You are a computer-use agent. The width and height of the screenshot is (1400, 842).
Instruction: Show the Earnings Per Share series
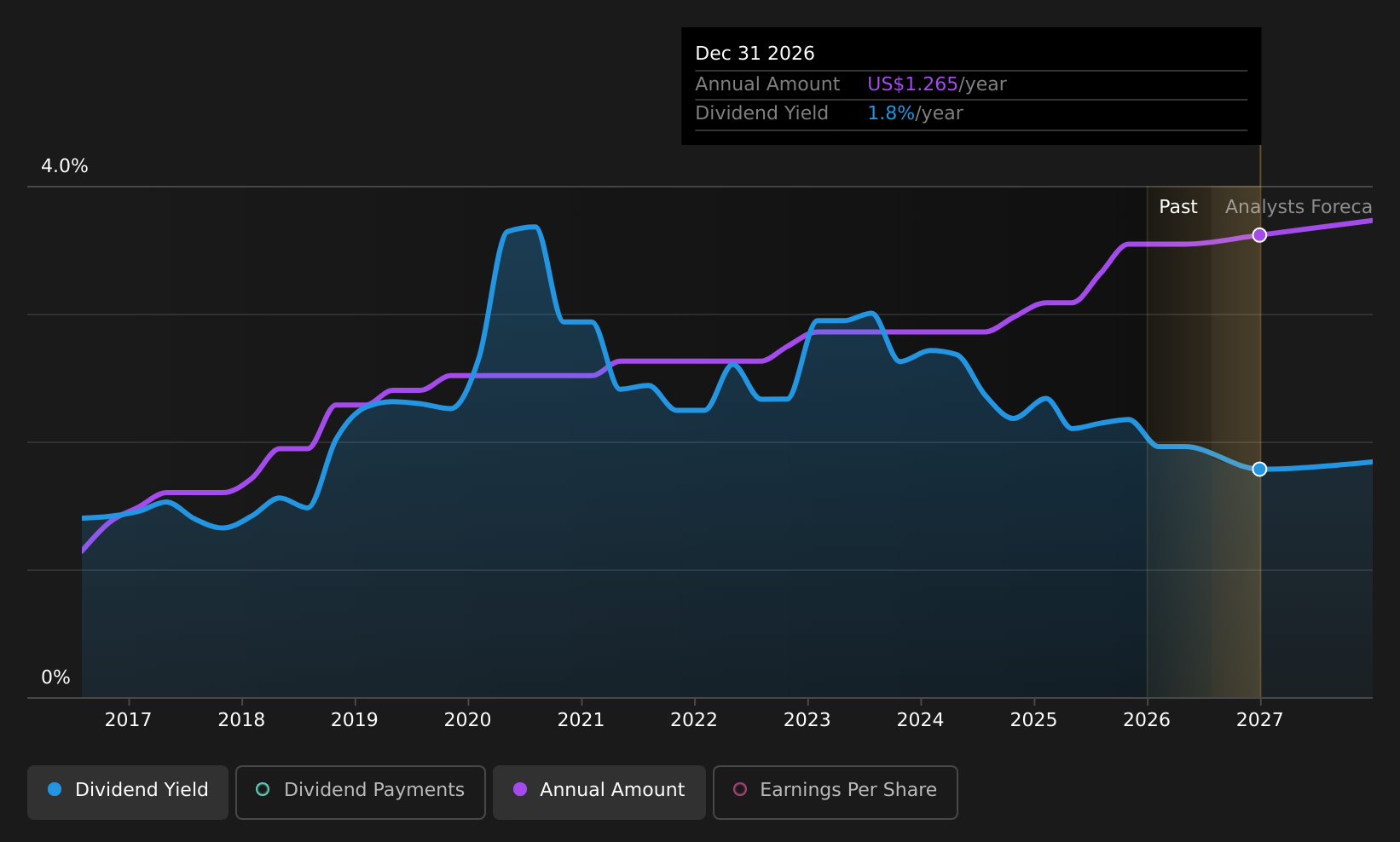pyautogui.click(x=835, y=792)
